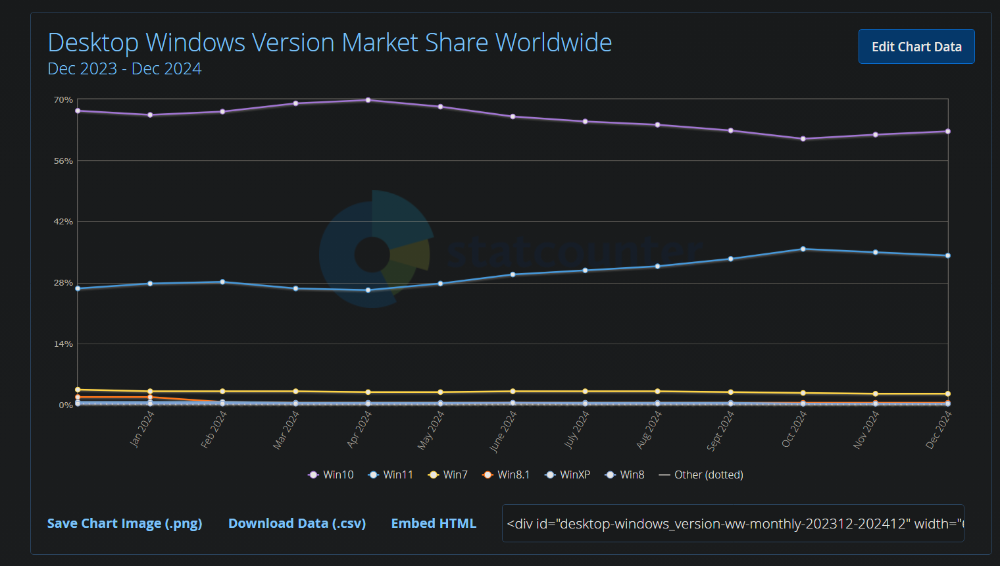Screen dimensions: 1000x566
Task: Open the Embed HTML link
Action: click(x=434, y=523)
